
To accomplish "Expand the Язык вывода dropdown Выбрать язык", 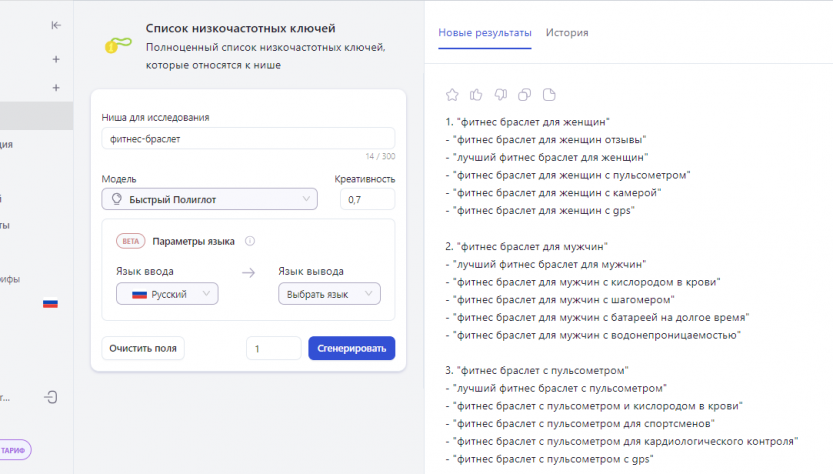I will click(328, 294).
